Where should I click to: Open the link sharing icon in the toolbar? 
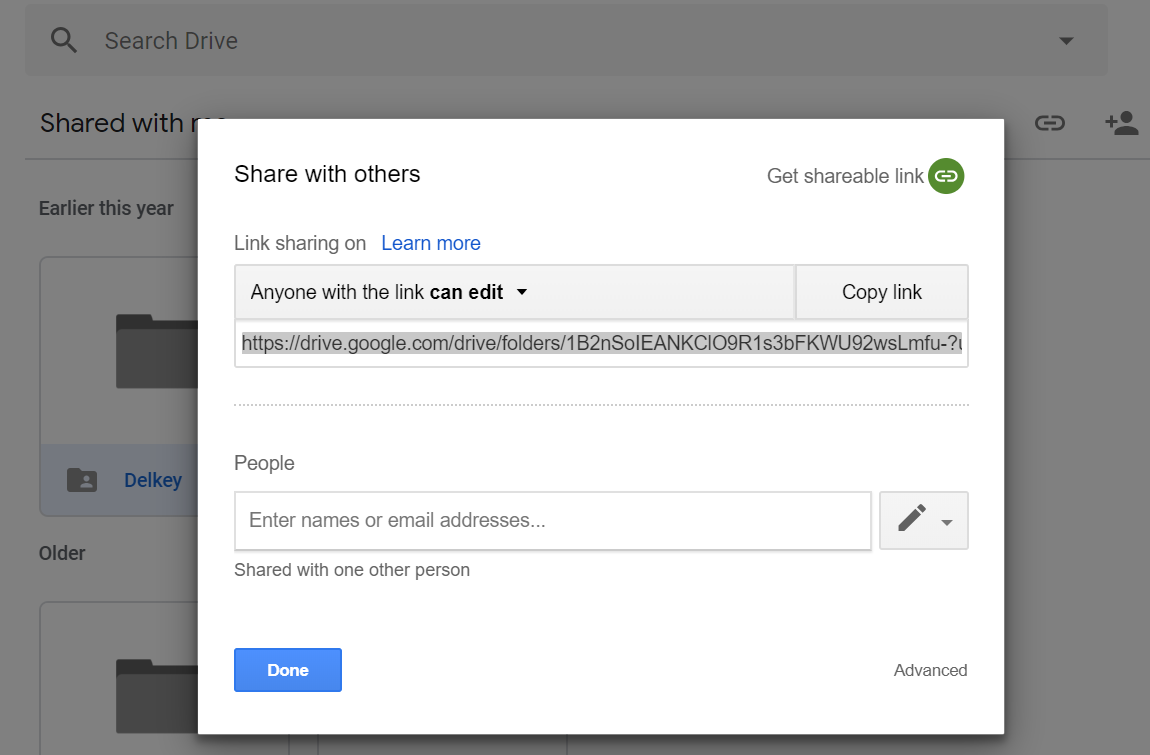1050,122
